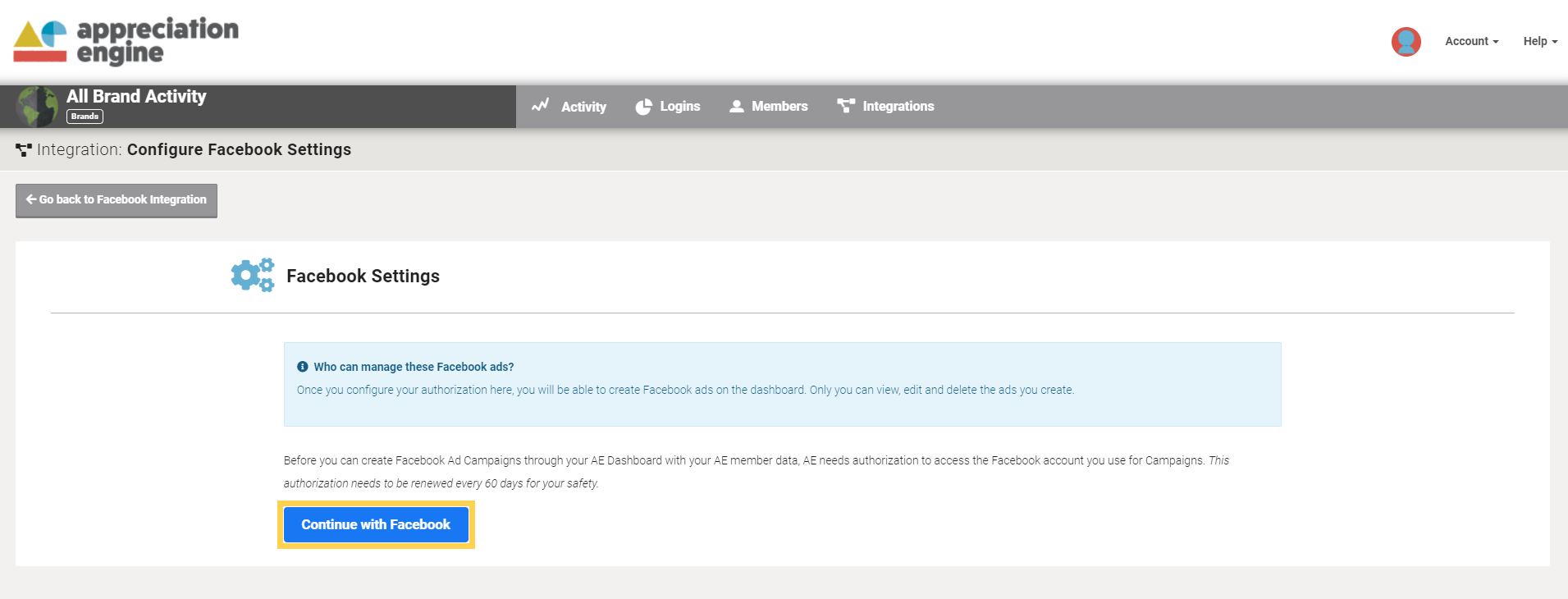The height and width of the screenshot is (599, 1568).
Task: Click the Members person icon
Action: [737, 107]
